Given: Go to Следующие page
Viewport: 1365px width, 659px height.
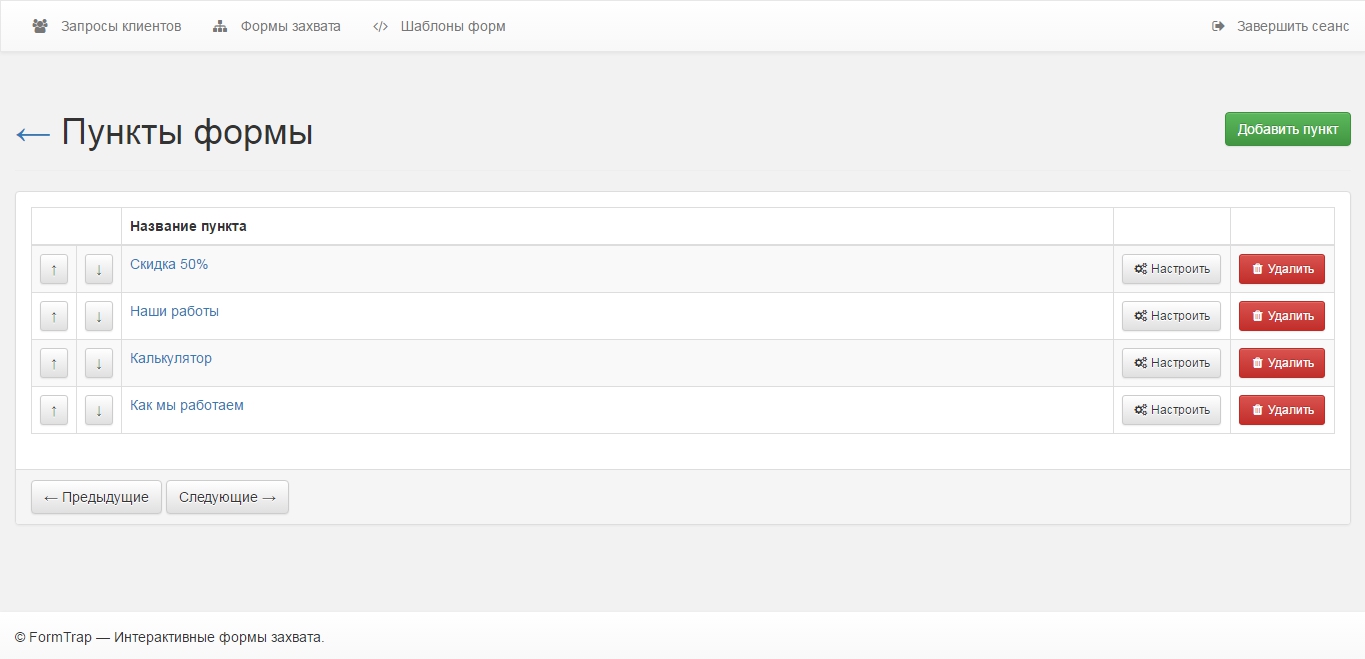Looking at the screenshot, I should [227, 497].
